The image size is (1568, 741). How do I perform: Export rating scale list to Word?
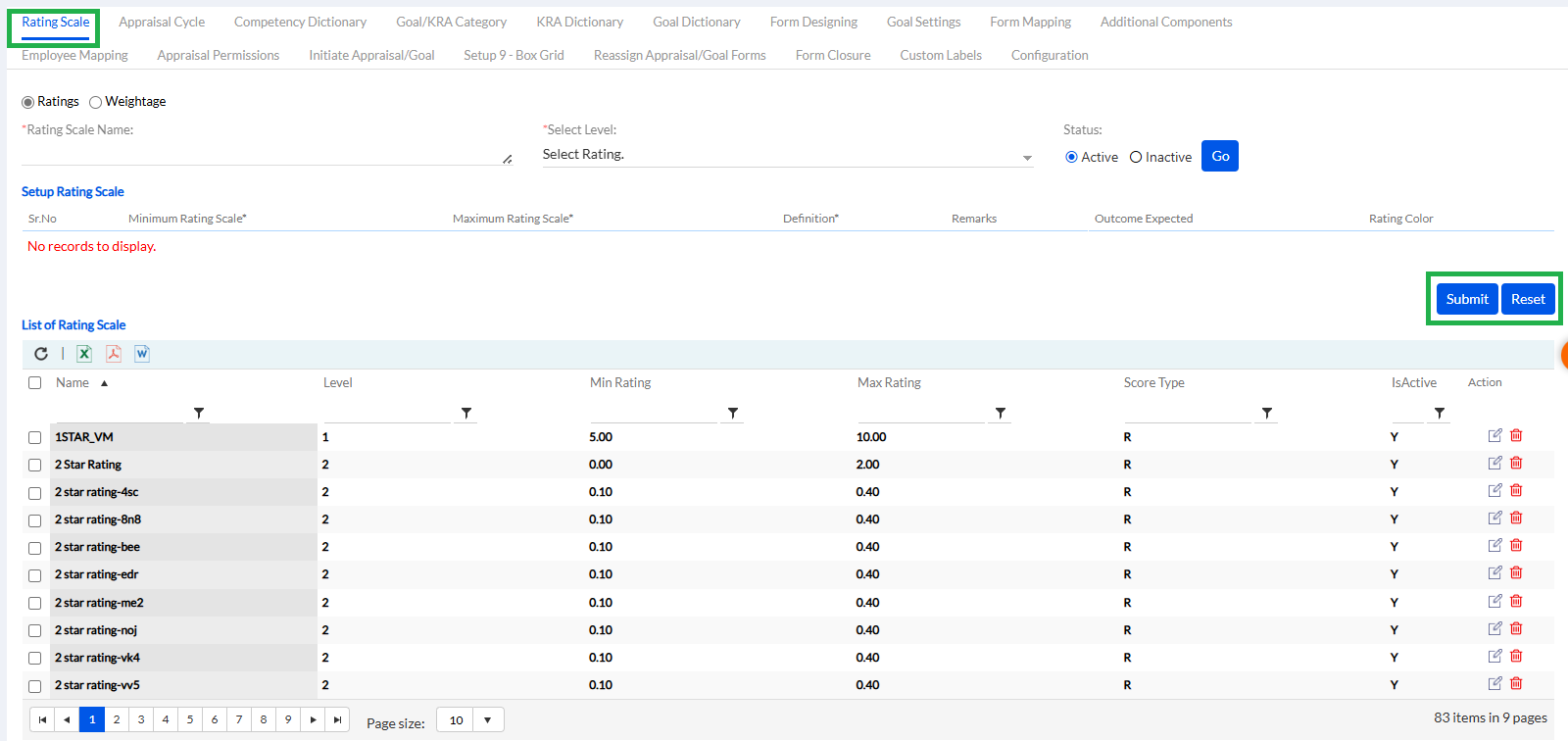[142, 354]
